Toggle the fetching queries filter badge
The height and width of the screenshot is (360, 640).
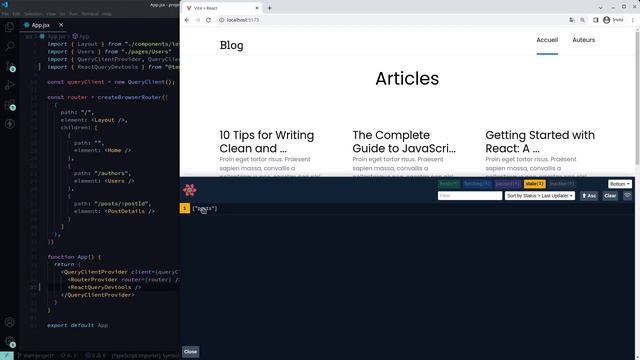click(x=477, y=184)
